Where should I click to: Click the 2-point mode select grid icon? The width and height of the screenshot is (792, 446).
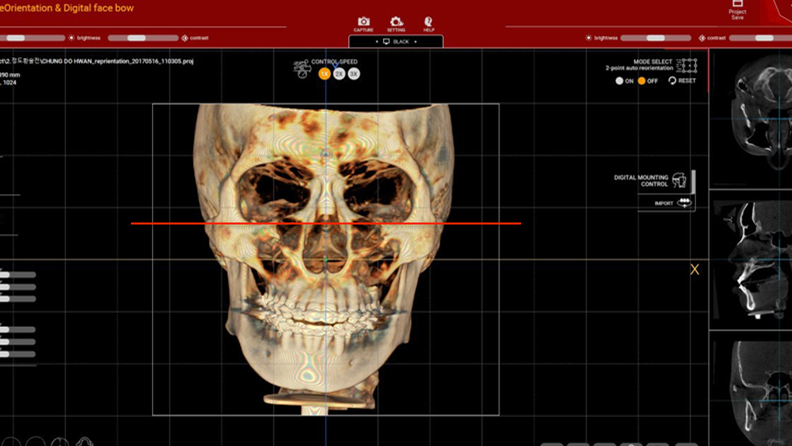[x=686, y=66]
